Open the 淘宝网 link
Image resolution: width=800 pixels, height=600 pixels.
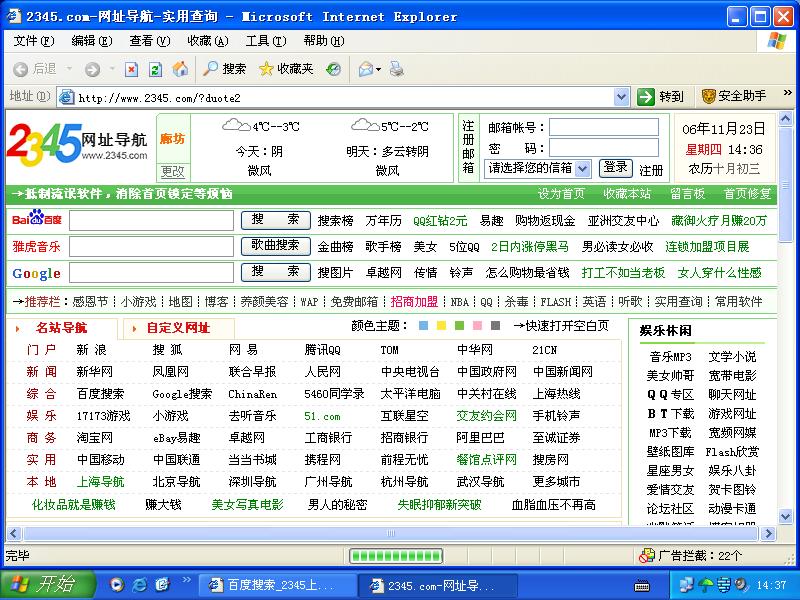[94, 438]
